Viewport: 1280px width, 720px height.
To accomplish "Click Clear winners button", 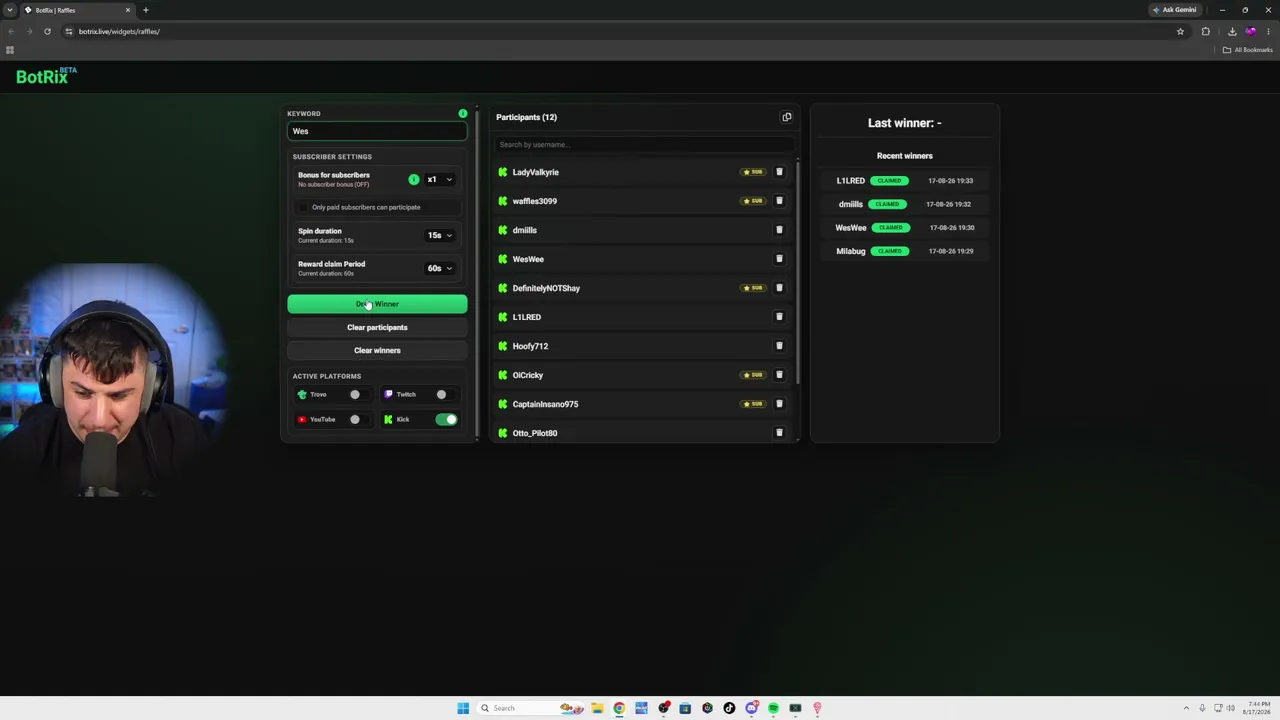I will (377, 350).
